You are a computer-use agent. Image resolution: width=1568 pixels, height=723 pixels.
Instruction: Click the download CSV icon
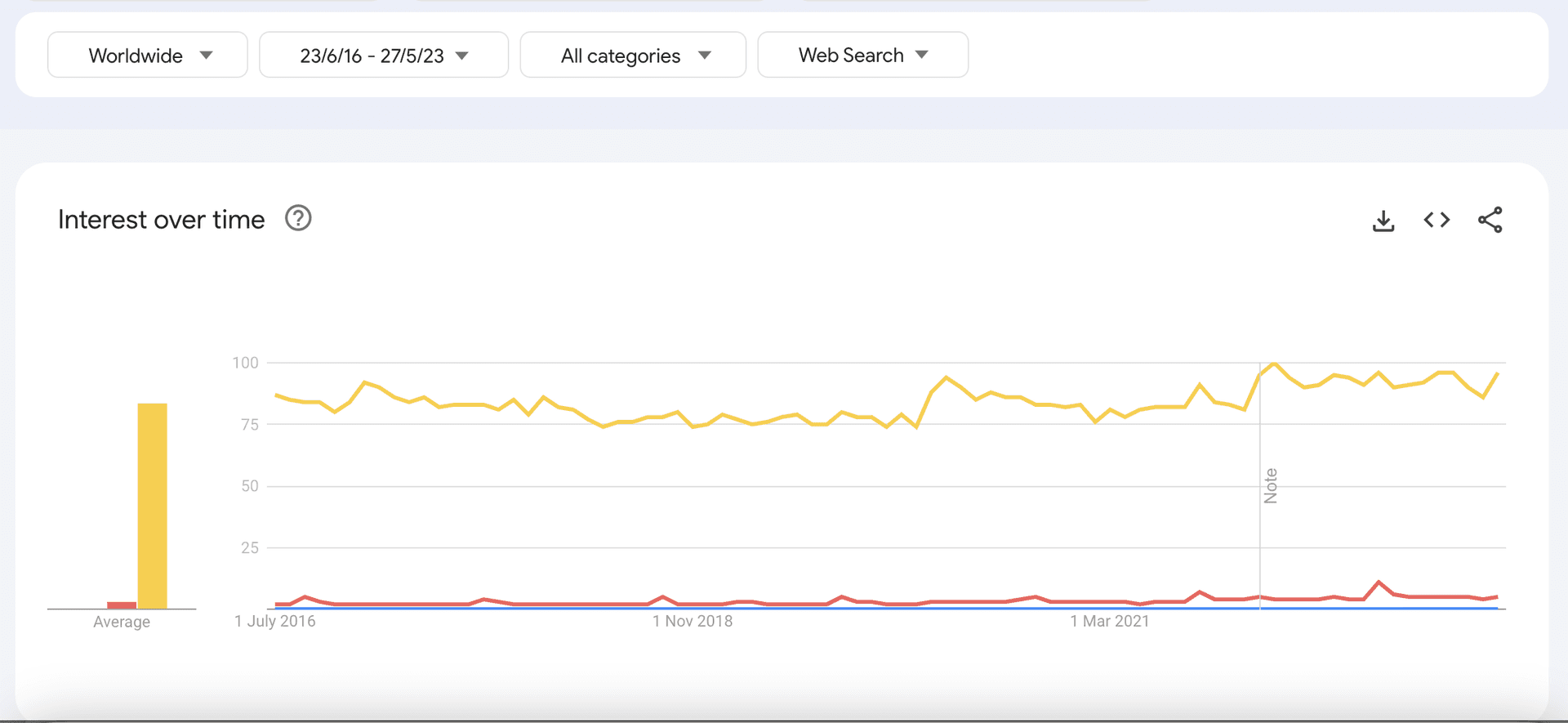click(1383, 221)
